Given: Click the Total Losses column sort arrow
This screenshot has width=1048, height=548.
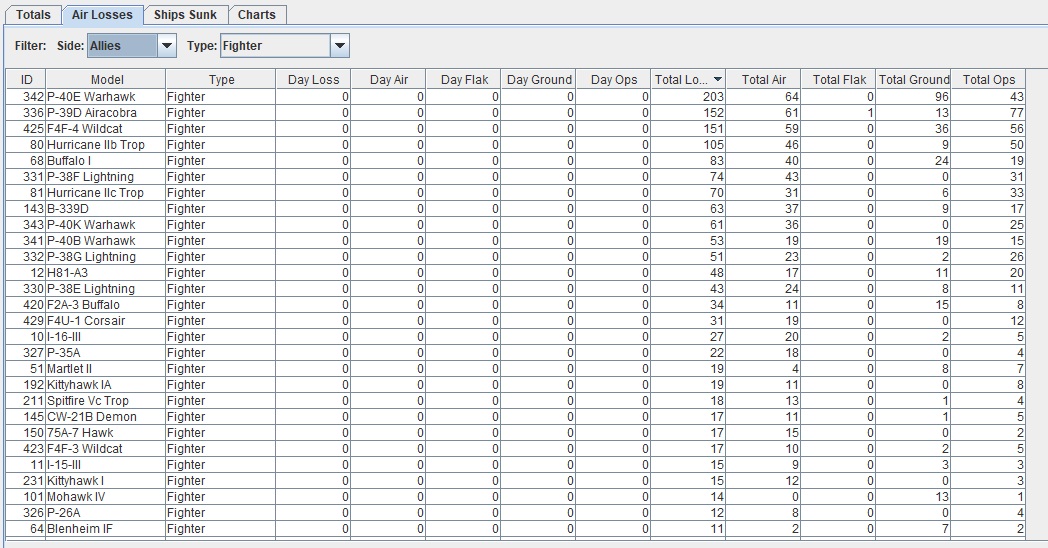Looking at the screenshot, I should pos(717,80).
